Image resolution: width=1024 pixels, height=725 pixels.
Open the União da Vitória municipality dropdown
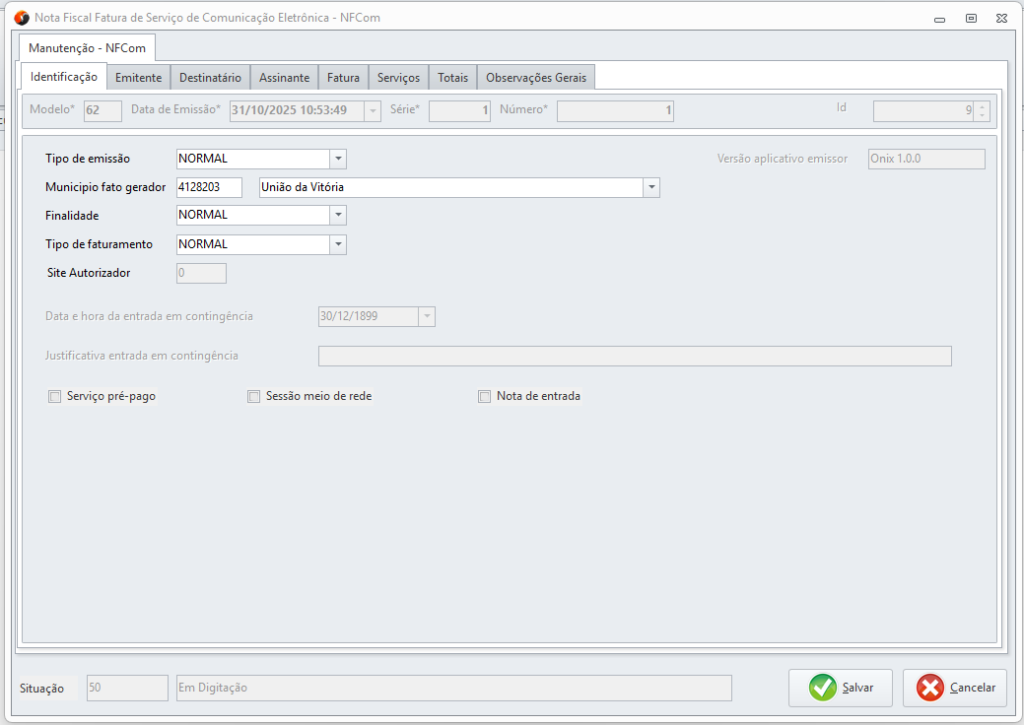(651, 187)
